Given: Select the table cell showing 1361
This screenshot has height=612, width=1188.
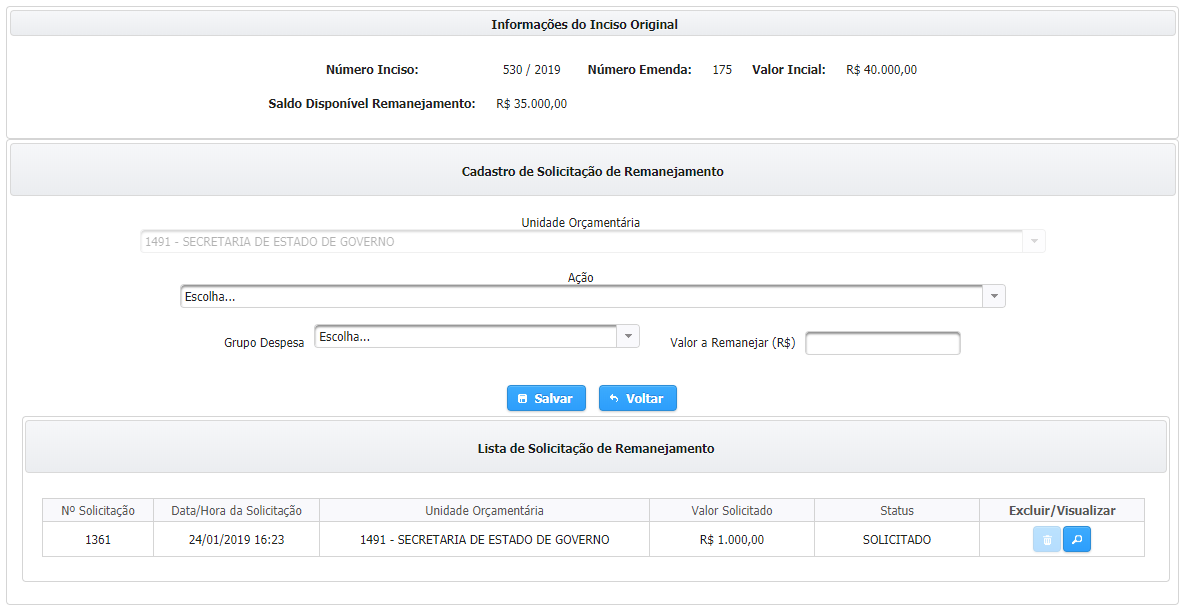Looking at the screenshot, I should pos(98,540).
